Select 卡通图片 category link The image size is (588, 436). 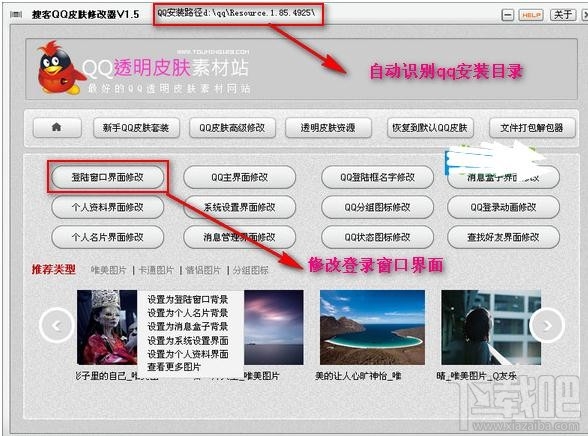[x=156, y=270]
